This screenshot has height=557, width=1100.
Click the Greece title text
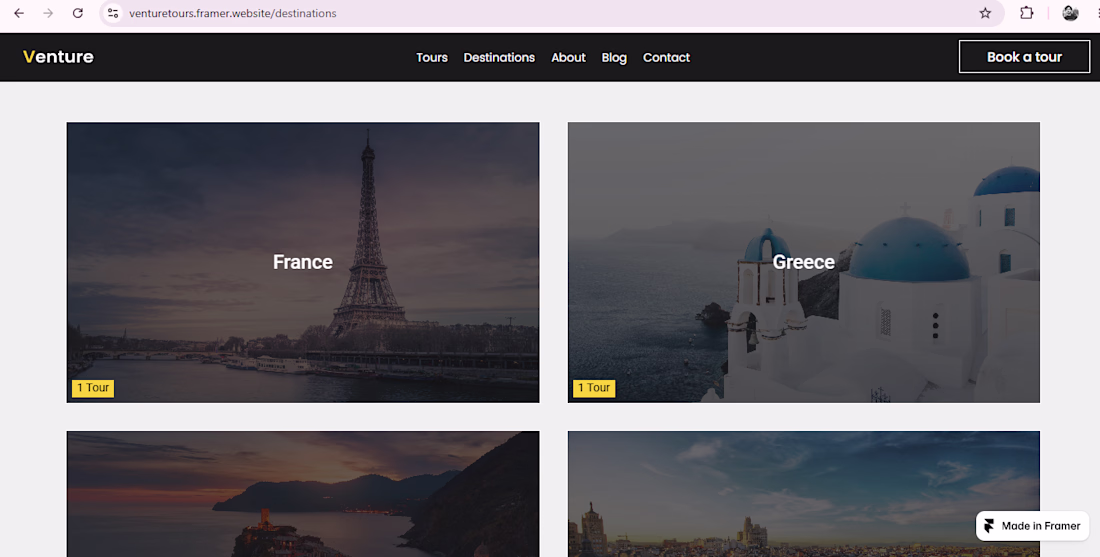(804, 262)
